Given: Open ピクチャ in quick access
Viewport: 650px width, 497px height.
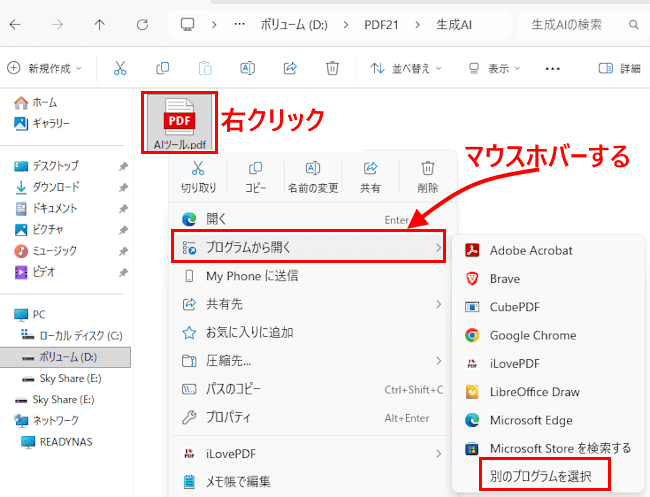Looking at the screenshot, I should pyautogui.click(x=39, y=229).
